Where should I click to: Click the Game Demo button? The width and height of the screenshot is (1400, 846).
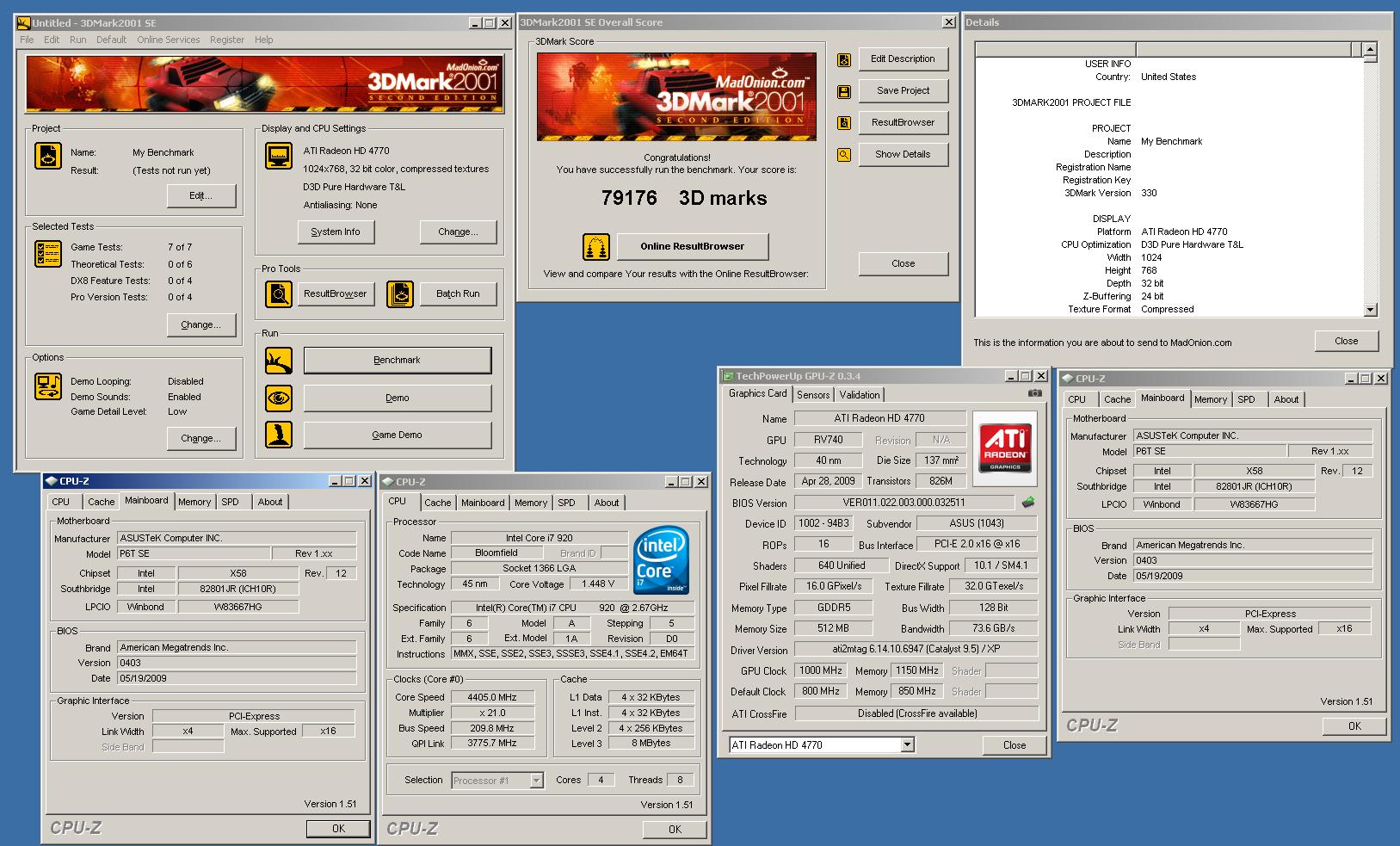tap(397, 435)
